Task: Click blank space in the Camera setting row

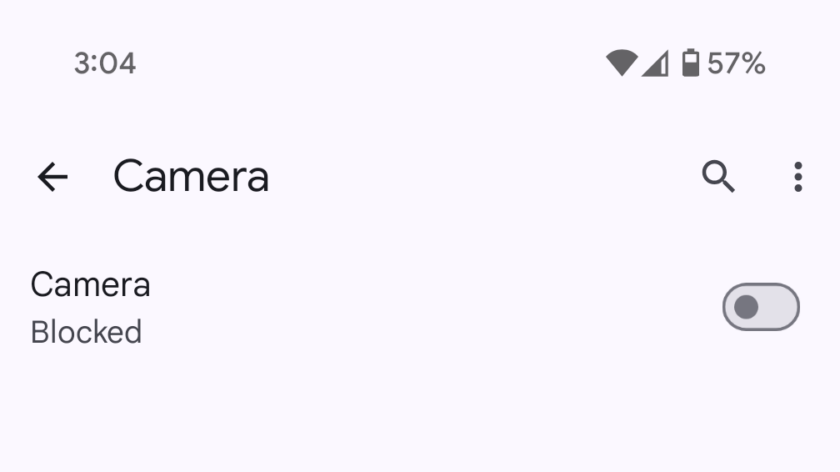Action: point(430,307)
